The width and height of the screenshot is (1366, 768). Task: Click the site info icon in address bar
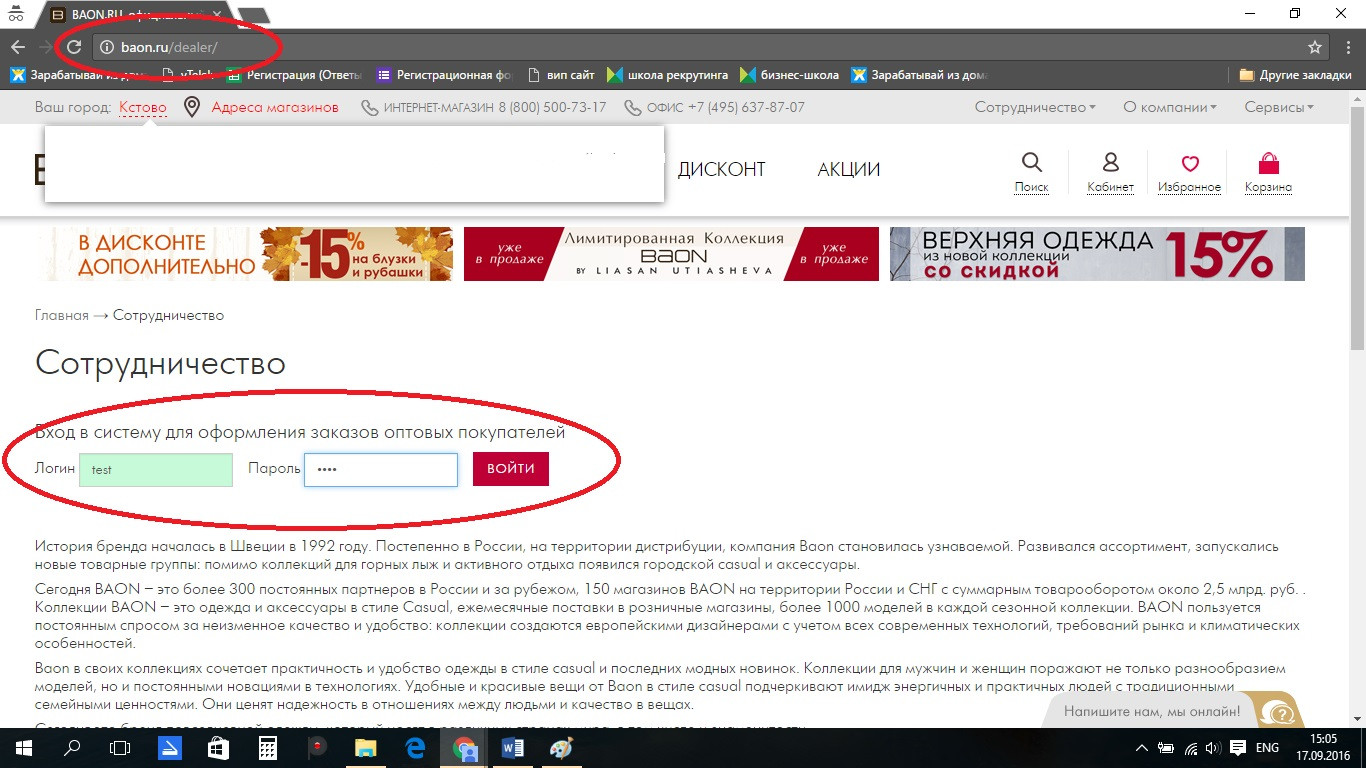[x=108, y=47]
